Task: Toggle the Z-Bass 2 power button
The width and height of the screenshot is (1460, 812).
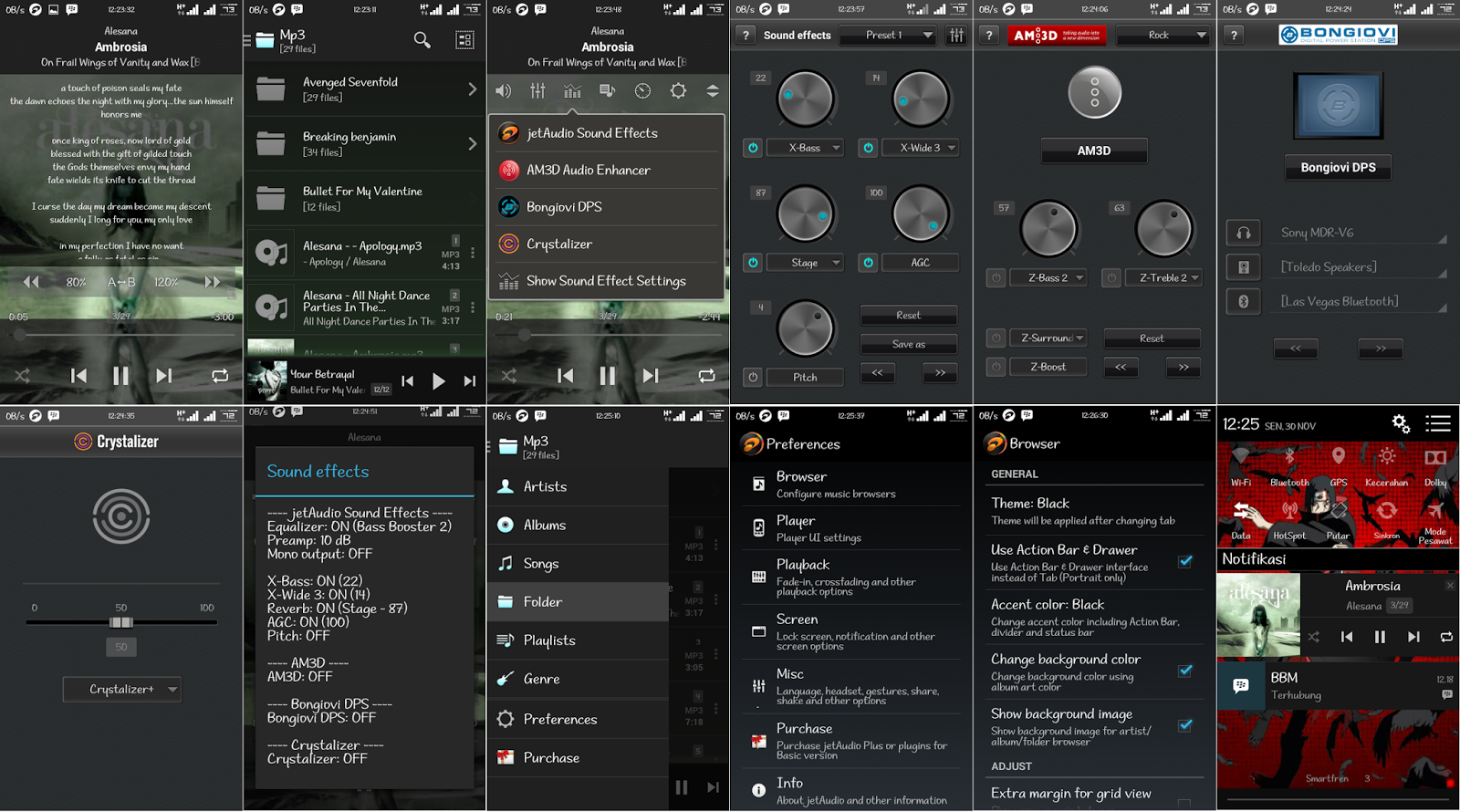Action: coord(996,277)
